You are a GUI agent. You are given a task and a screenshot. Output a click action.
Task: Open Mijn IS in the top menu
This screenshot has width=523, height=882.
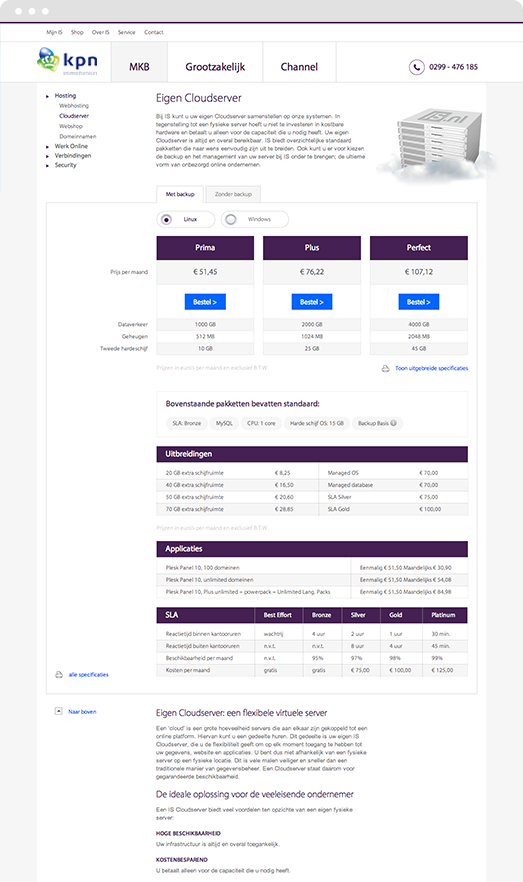(54, 32)
